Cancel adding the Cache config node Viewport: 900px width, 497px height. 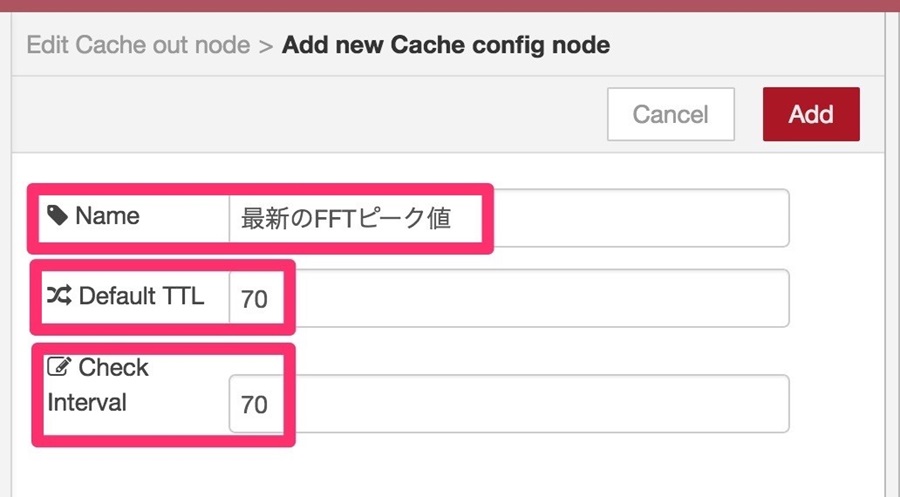(670, 114)
